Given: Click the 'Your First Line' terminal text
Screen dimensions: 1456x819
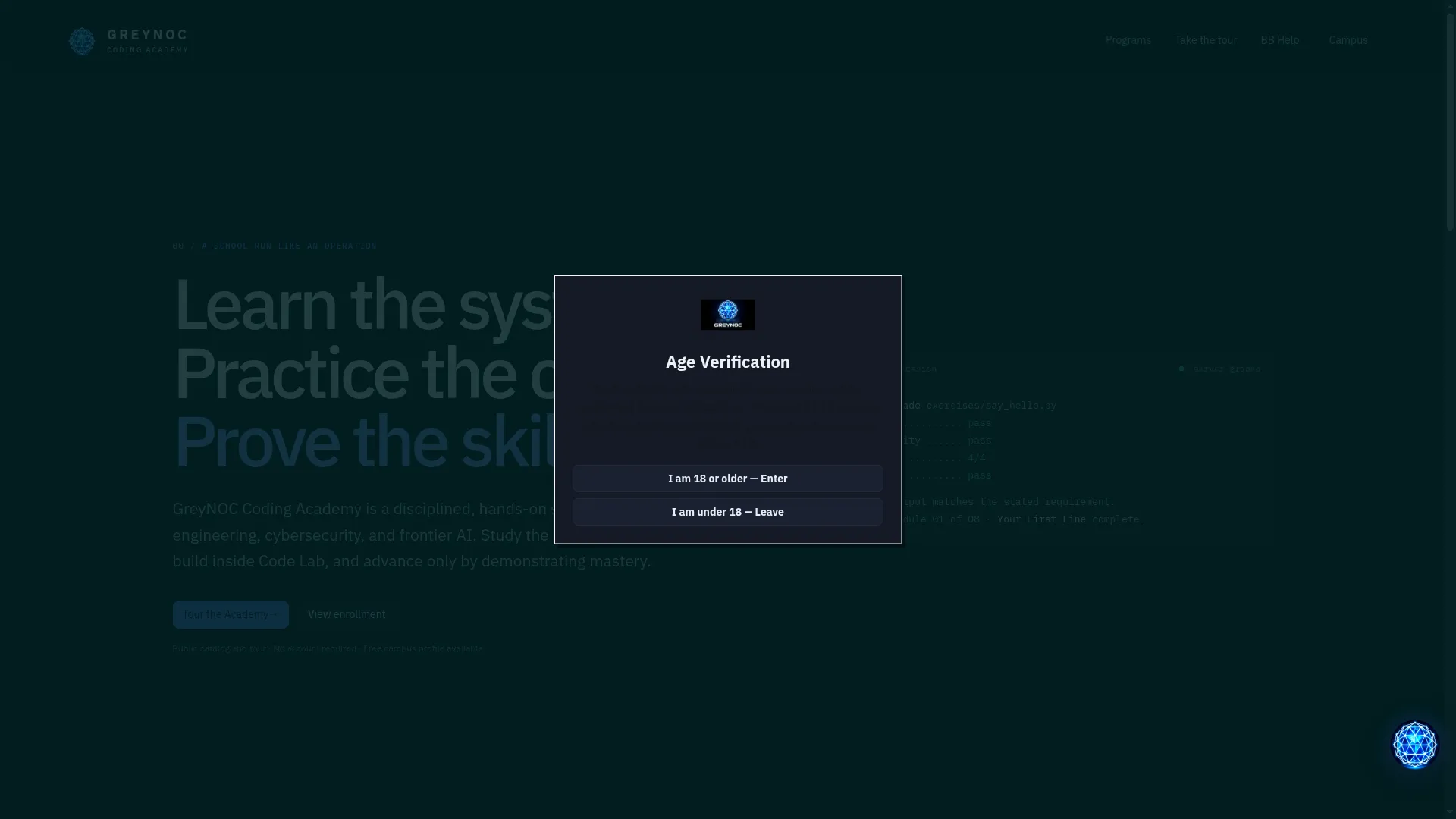Looking at the screenshot, I should pyautogui.click(x=1041, y=519).
